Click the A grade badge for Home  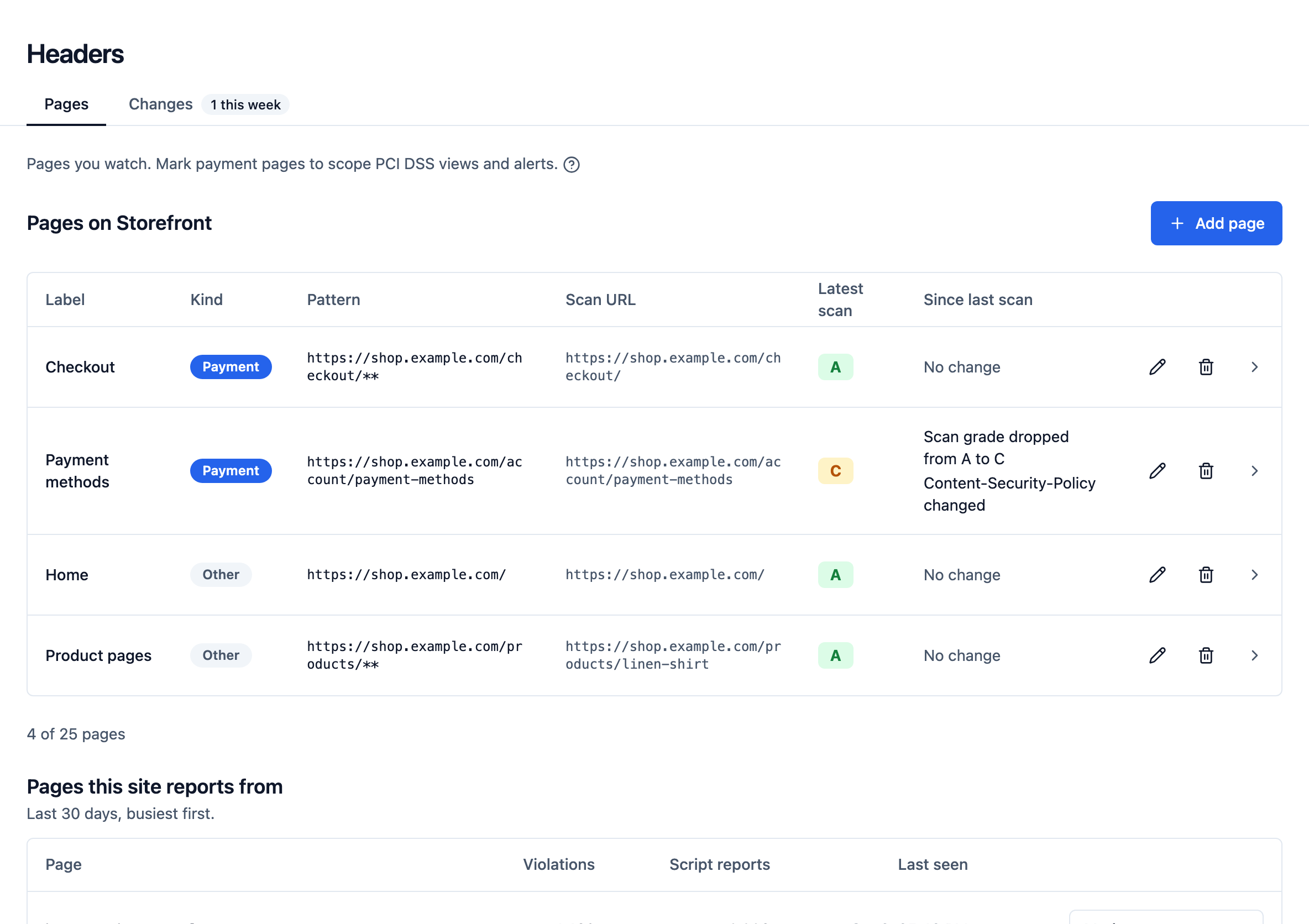(x=835, y=575)
